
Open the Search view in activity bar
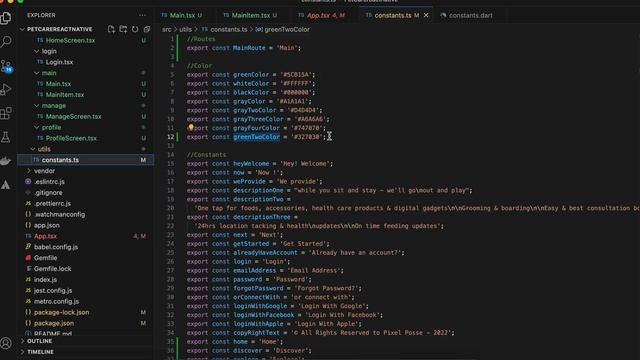click(x=6, y=41)
